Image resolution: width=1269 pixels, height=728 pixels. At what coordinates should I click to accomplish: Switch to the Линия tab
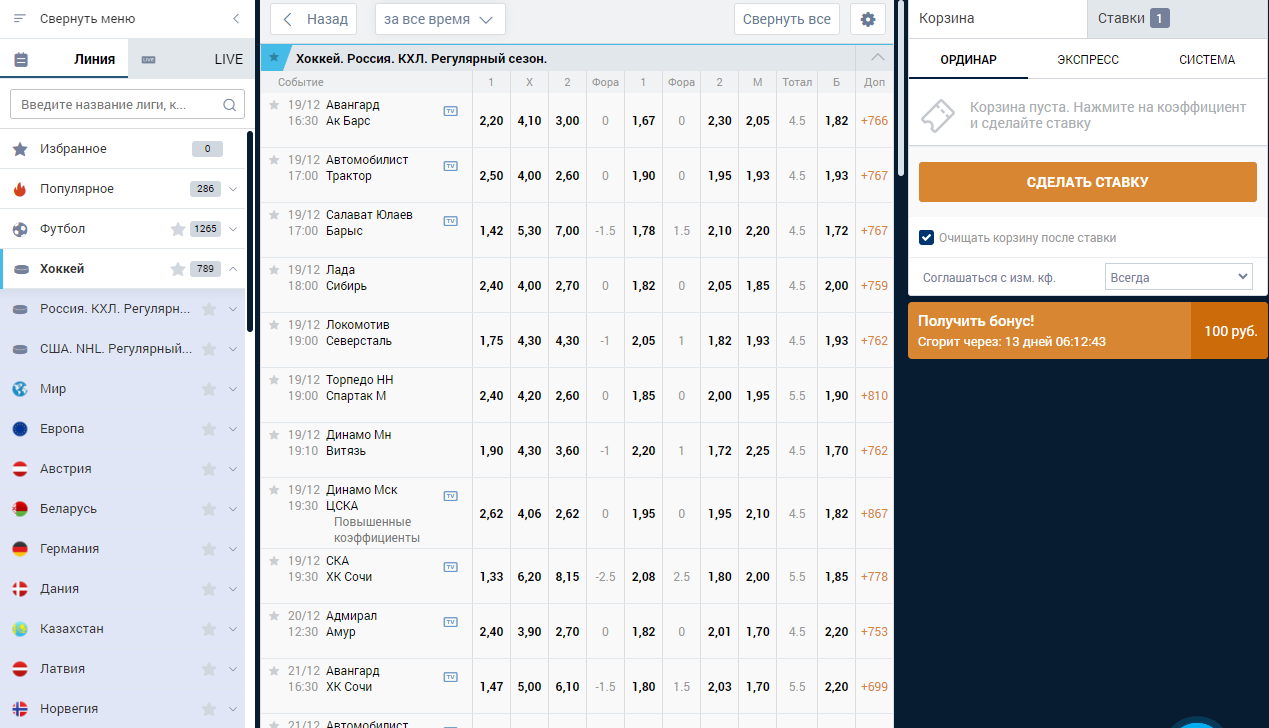pyautogui.click(x=65, y=59)
